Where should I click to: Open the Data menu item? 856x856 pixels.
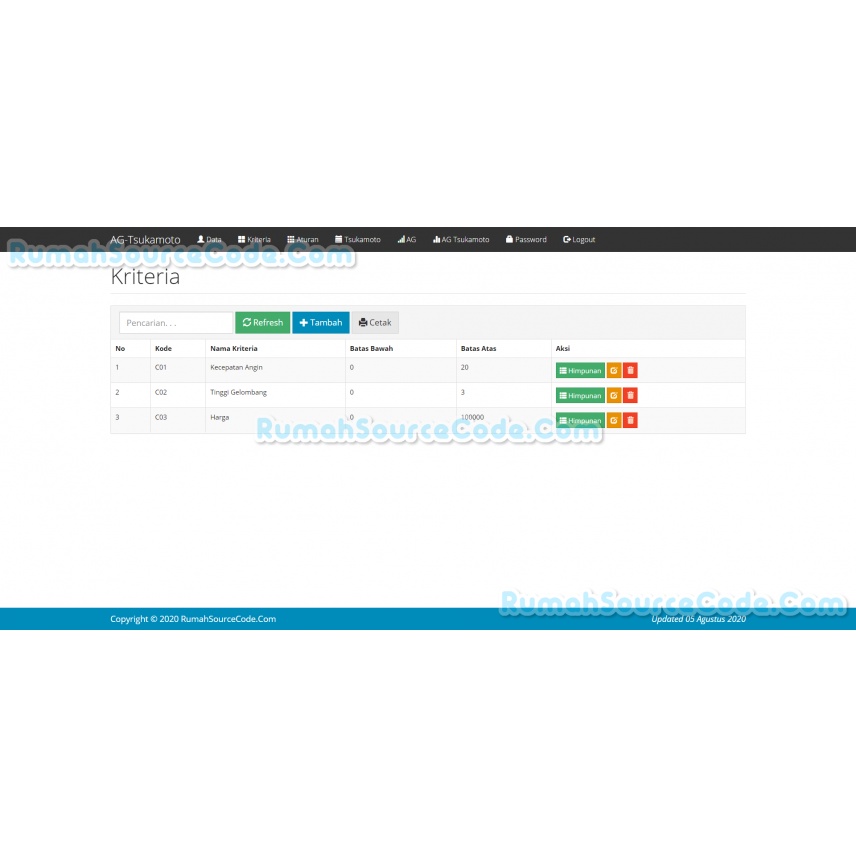click(x=209, y=240)
